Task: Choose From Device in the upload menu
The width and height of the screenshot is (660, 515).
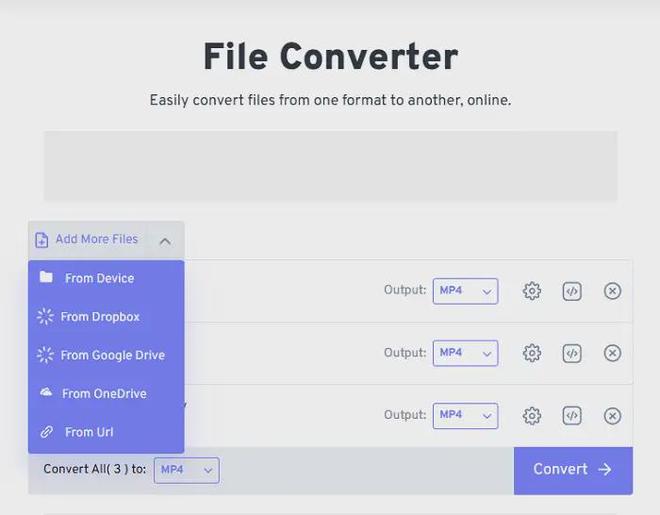Action: pyautogui.click(x=99, y=279)
